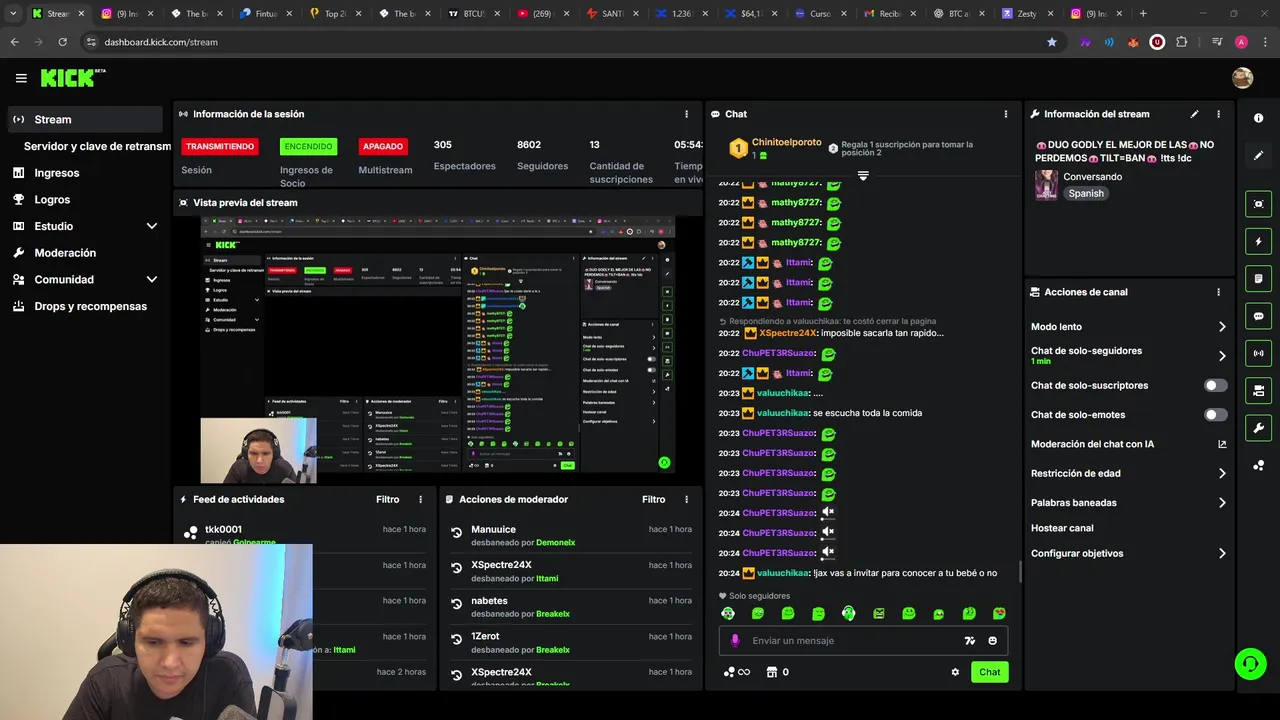Click the stream preview video thumbnail
The width and height of the screenshot is (1280, 720).
(x=437, y=344)
